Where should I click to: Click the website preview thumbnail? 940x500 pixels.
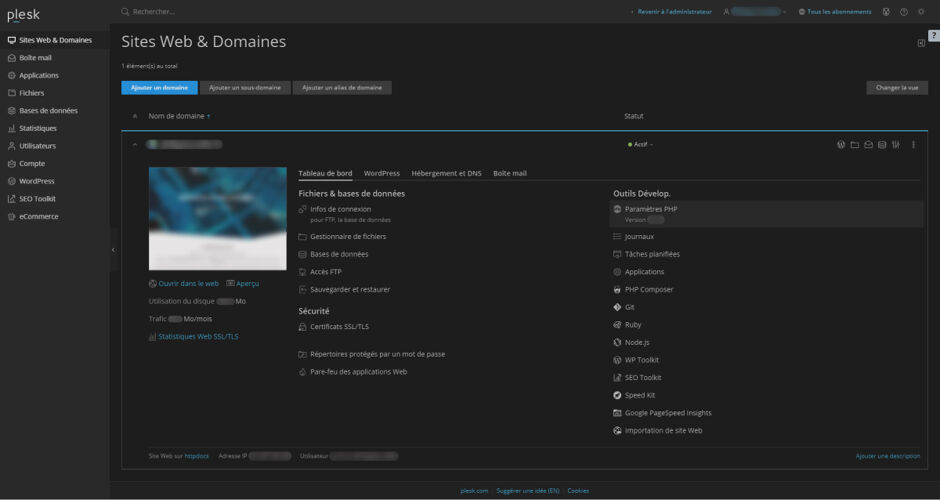[204, 218]
